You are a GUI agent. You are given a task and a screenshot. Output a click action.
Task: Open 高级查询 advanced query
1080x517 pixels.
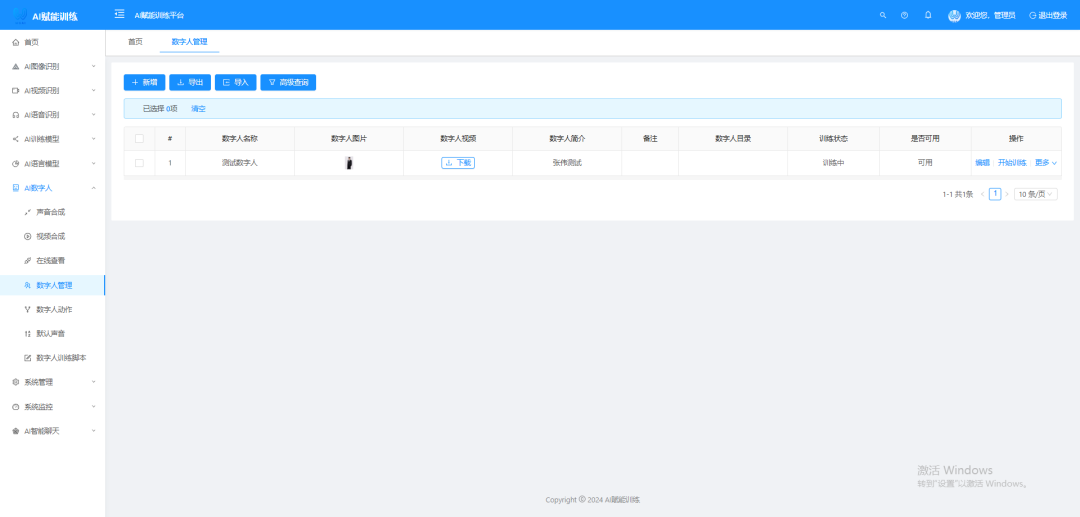(288, 83)
